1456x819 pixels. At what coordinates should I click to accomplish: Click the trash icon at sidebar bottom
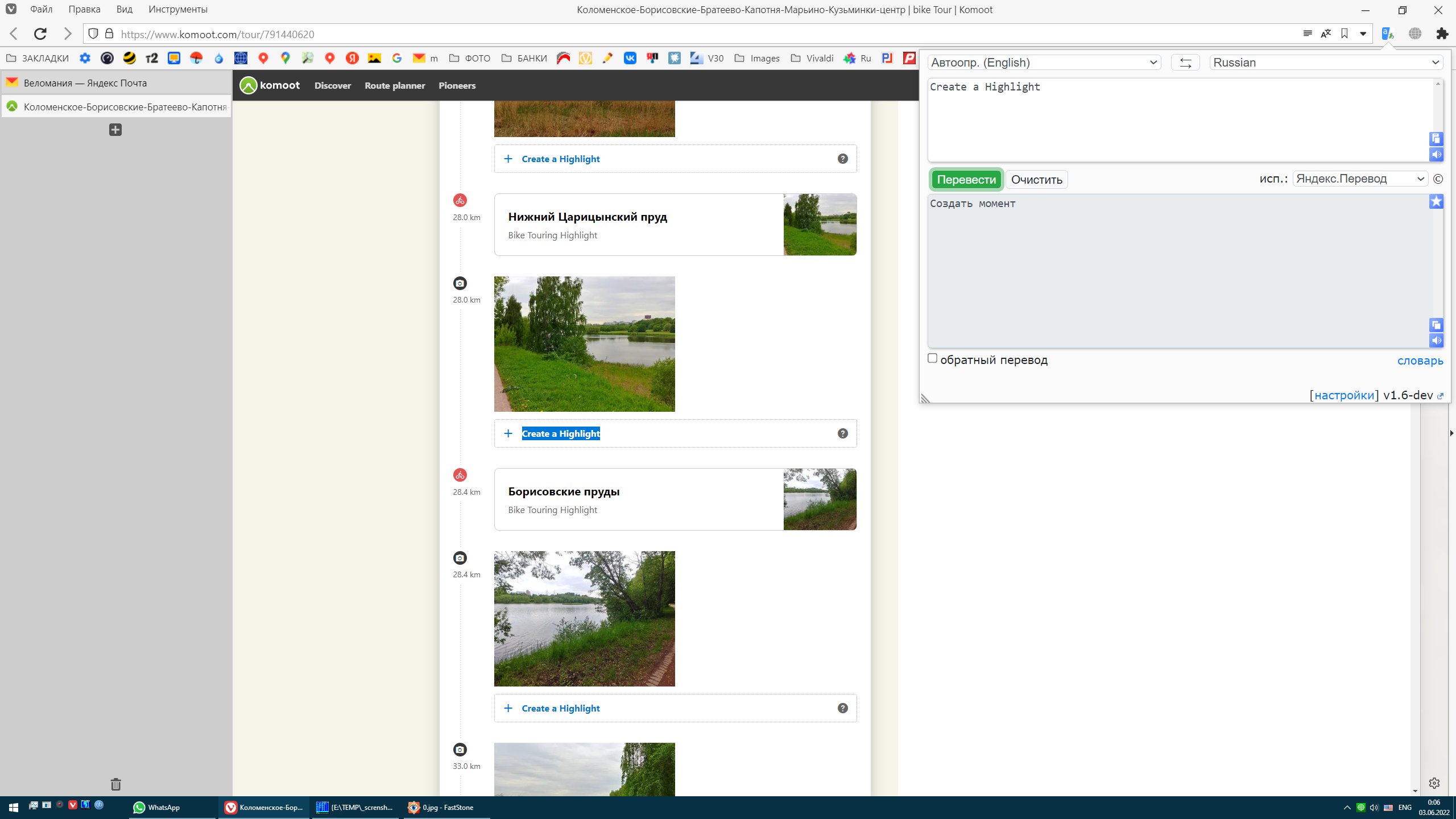(x=115, y=784)
